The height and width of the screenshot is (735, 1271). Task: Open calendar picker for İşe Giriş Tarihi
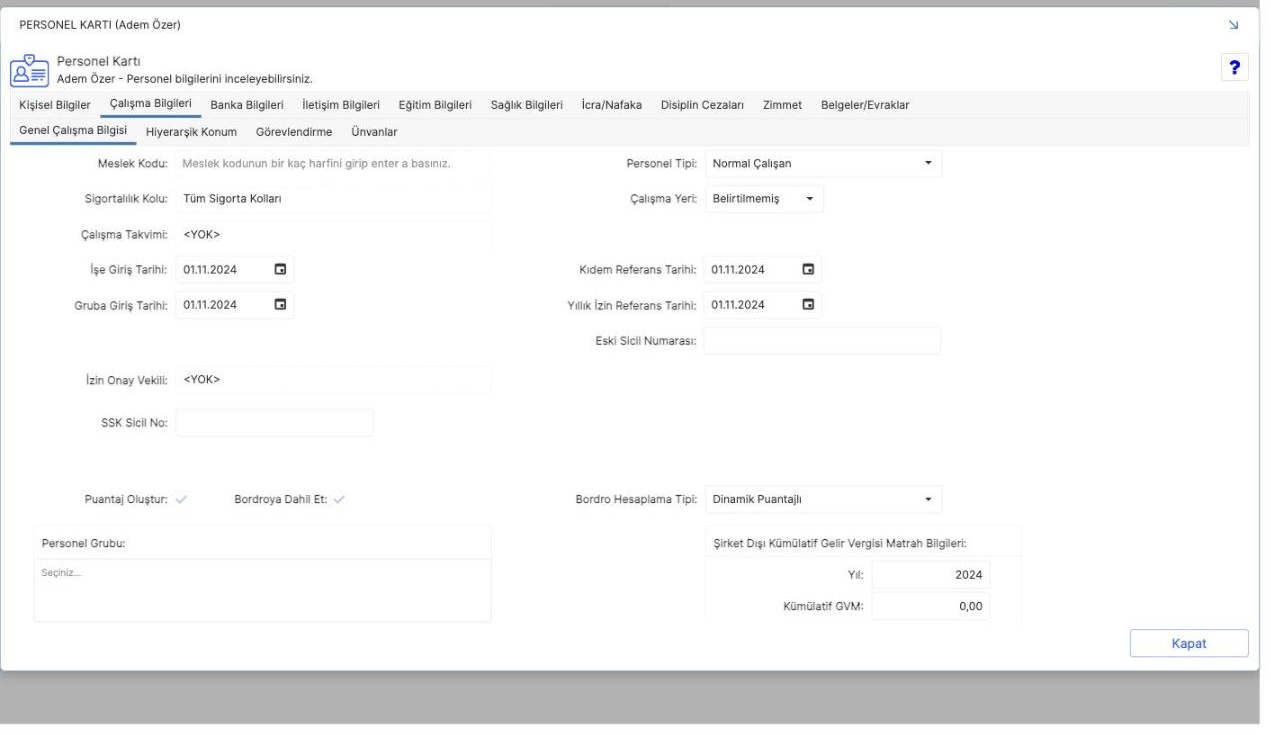click(281, 269)
